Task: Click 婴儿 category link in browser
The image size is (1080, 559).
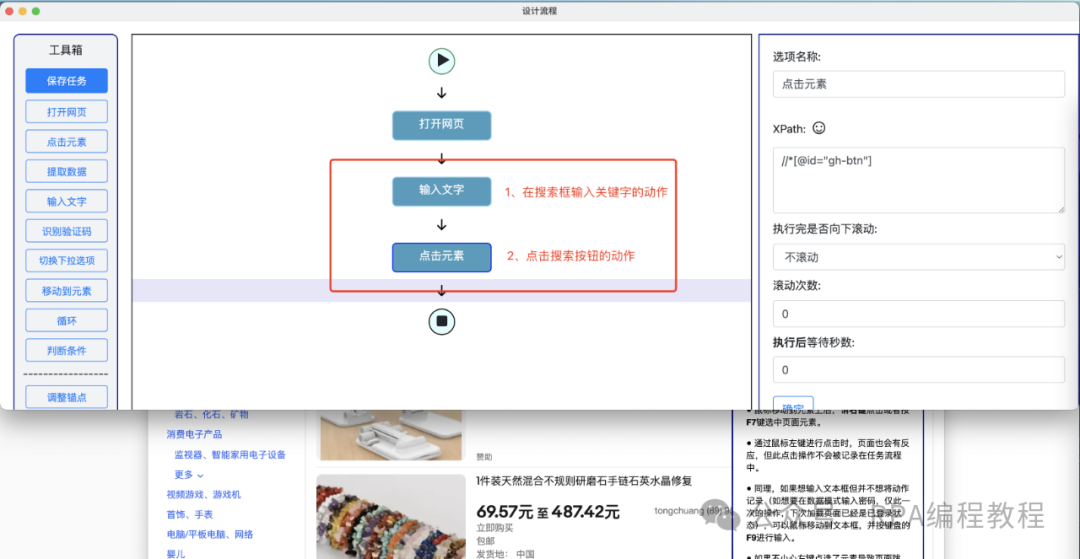Action: point(176,553)
